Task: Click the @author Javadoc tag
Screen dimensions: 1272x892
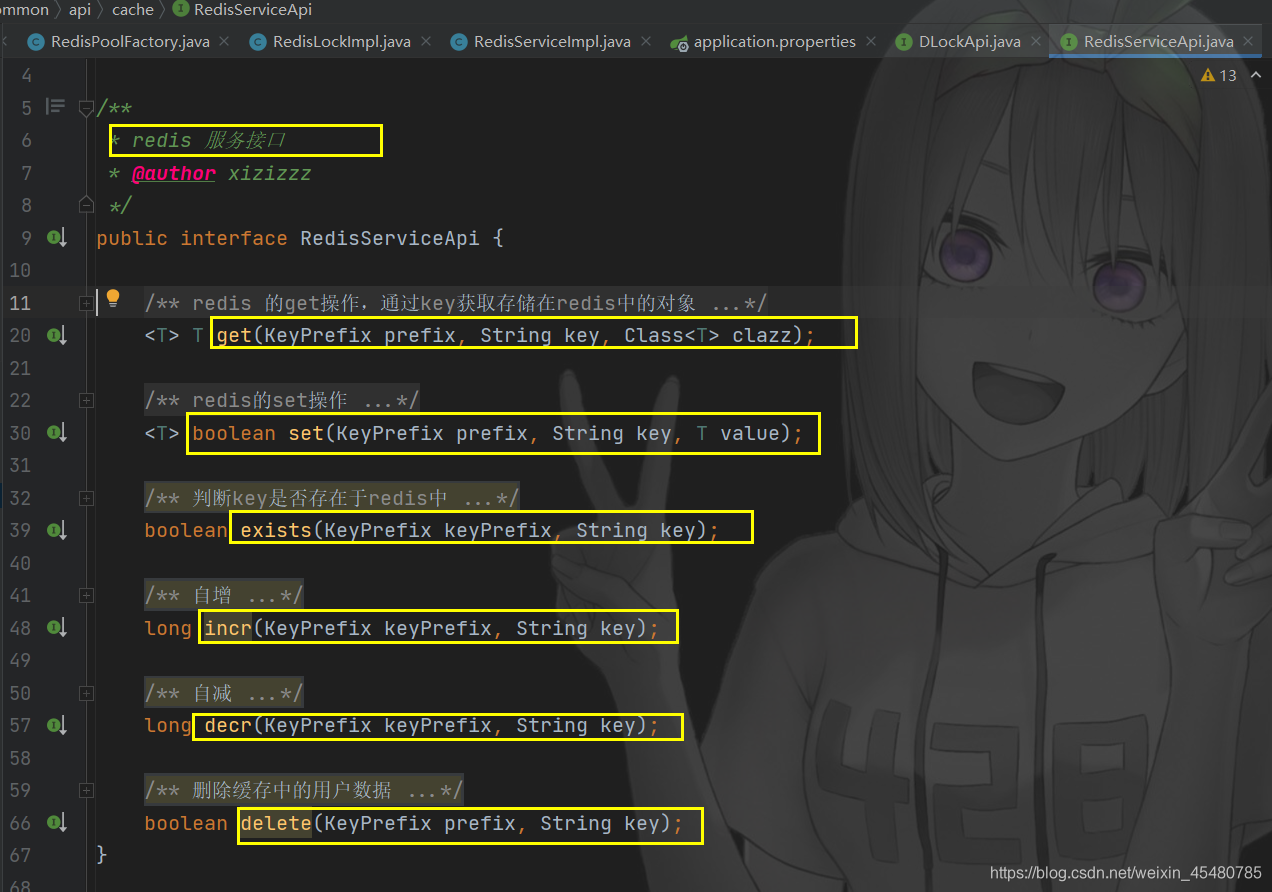Action: (x=174, y=173)
